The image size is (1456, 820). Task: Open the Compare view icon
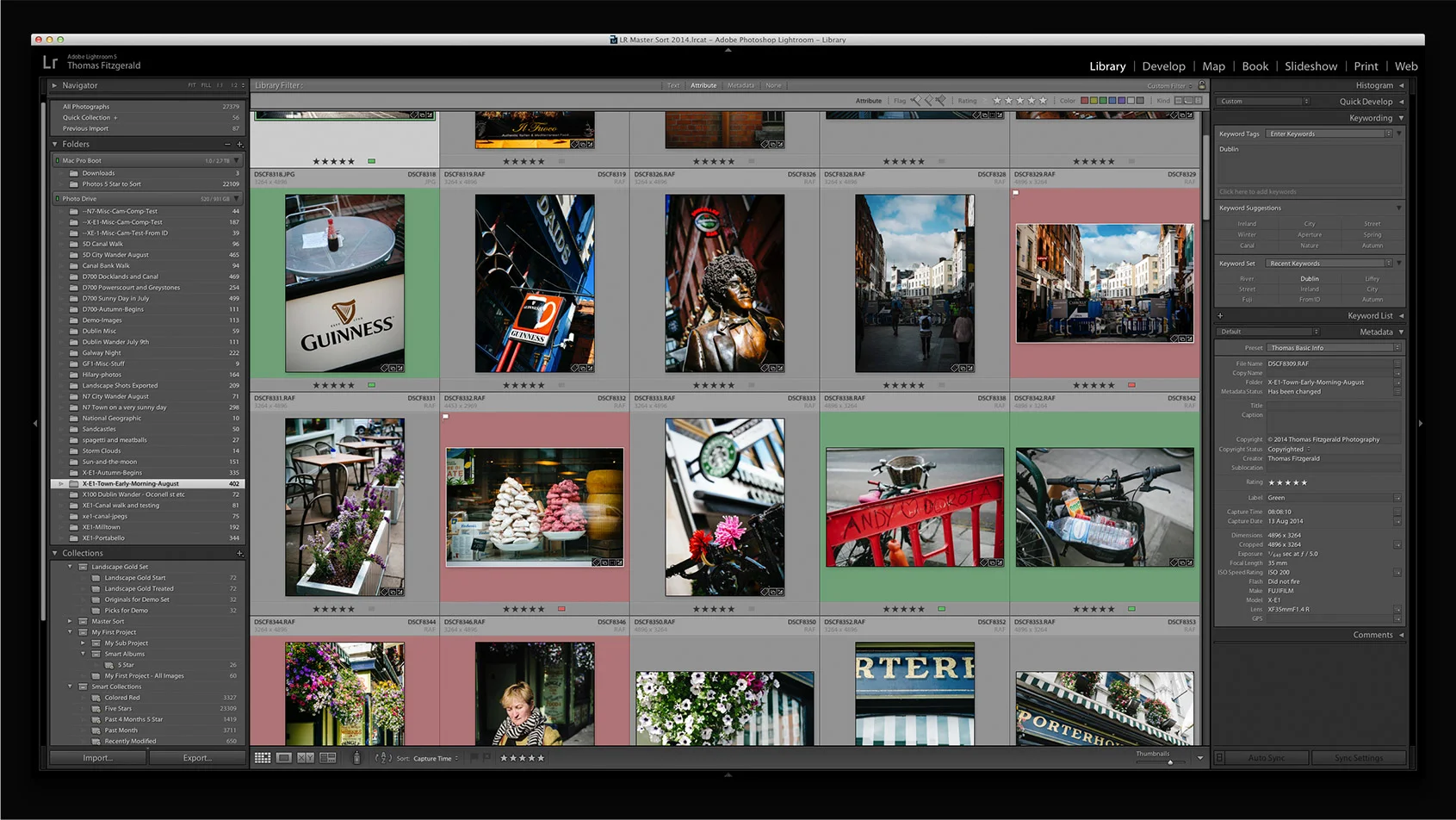pos(307,758)
